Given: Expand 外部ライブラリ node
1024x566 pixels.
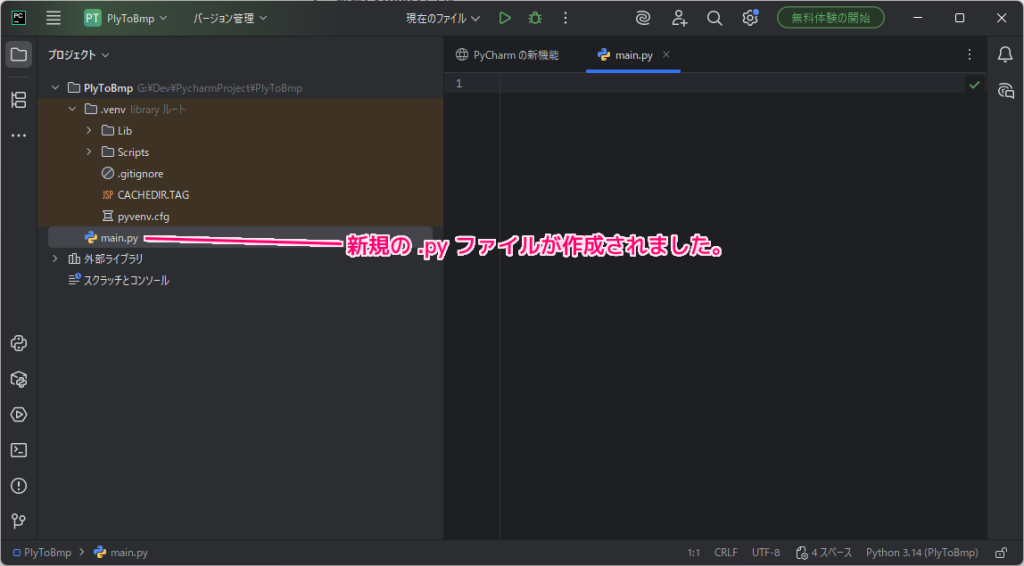Looking at the screenshot, I should tap(56, 259).
